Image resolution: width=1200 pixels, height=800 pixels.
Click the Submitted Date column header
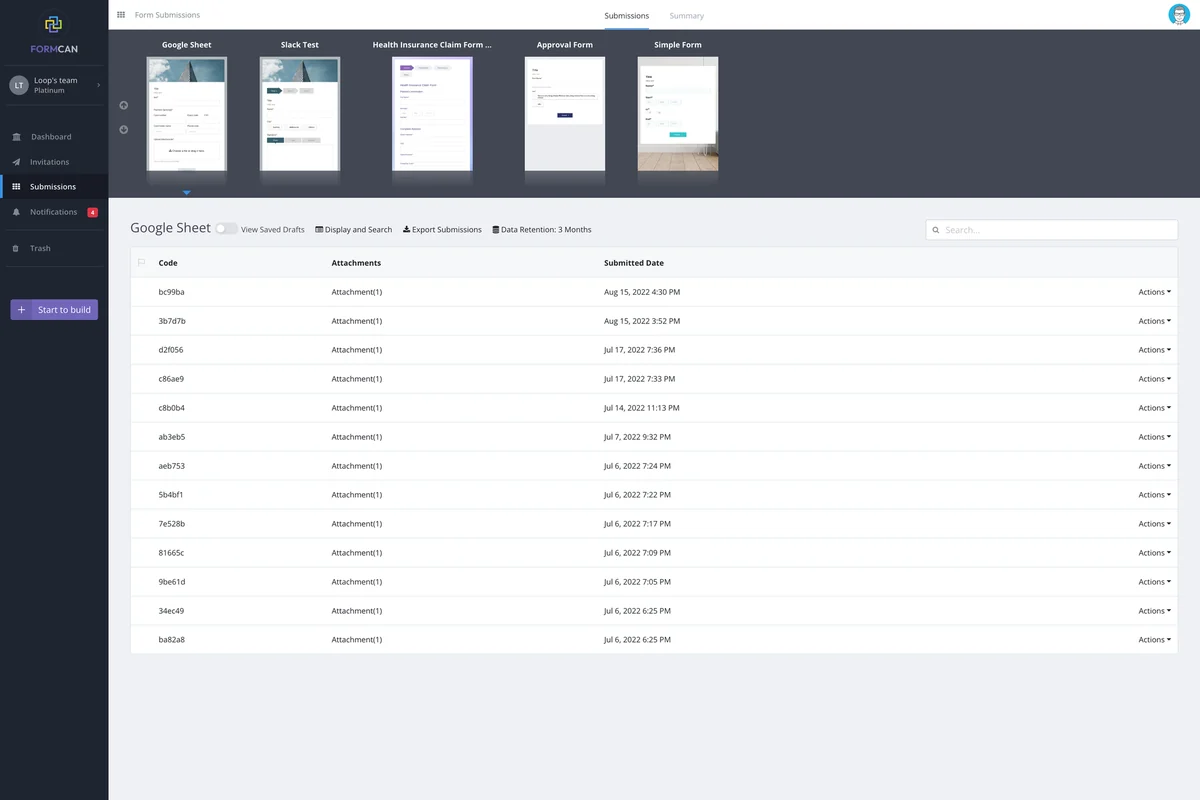(x=634, y=263)
